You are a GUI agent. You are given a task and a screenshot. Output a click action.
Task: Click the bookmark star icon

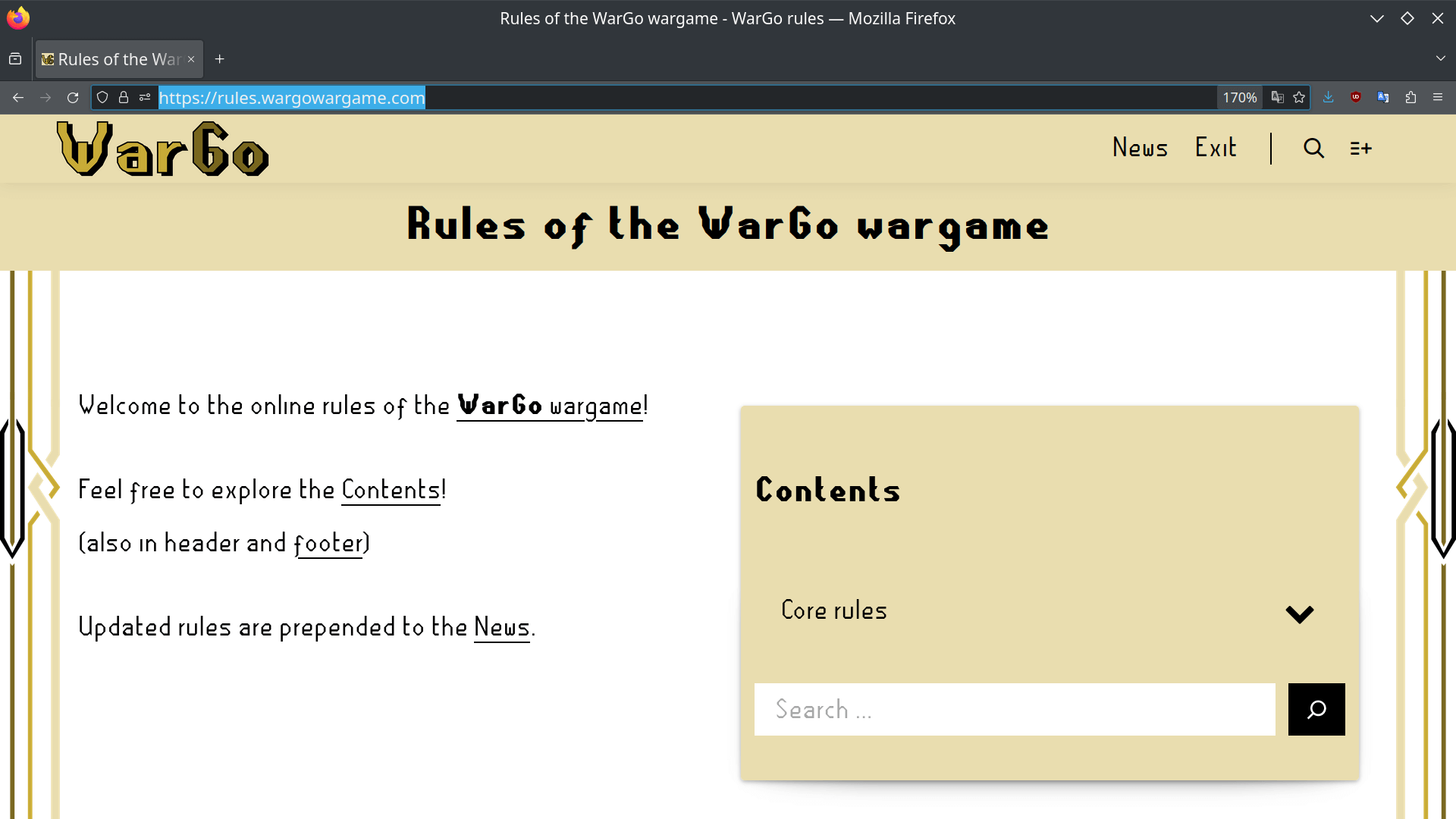click(1298, 97)
